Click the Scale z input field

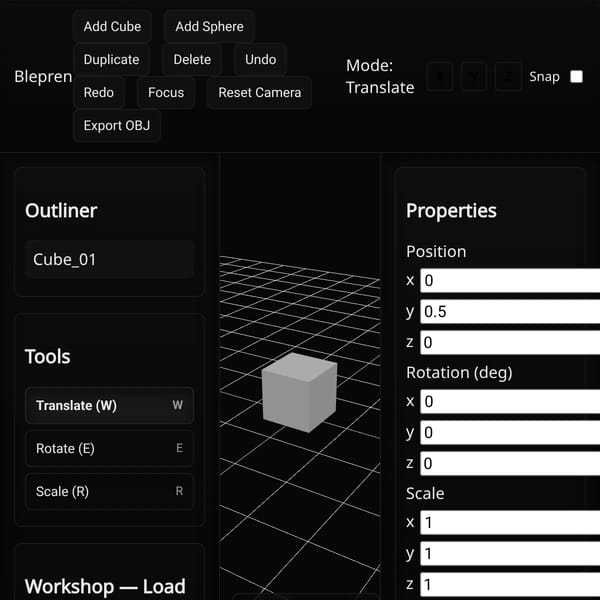510,584
